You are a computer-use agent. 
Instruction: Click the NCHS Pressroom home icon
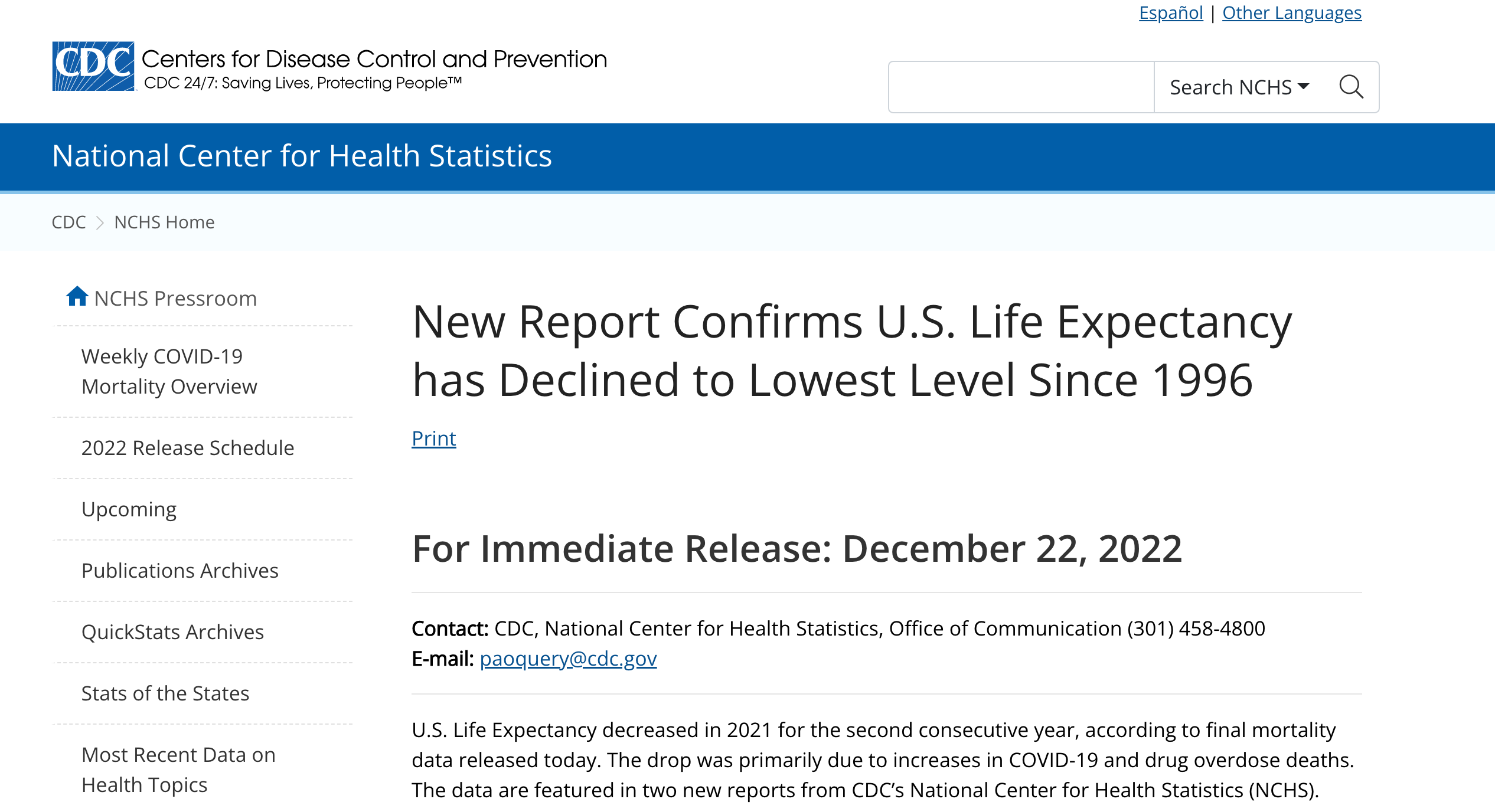pos(77,296)
